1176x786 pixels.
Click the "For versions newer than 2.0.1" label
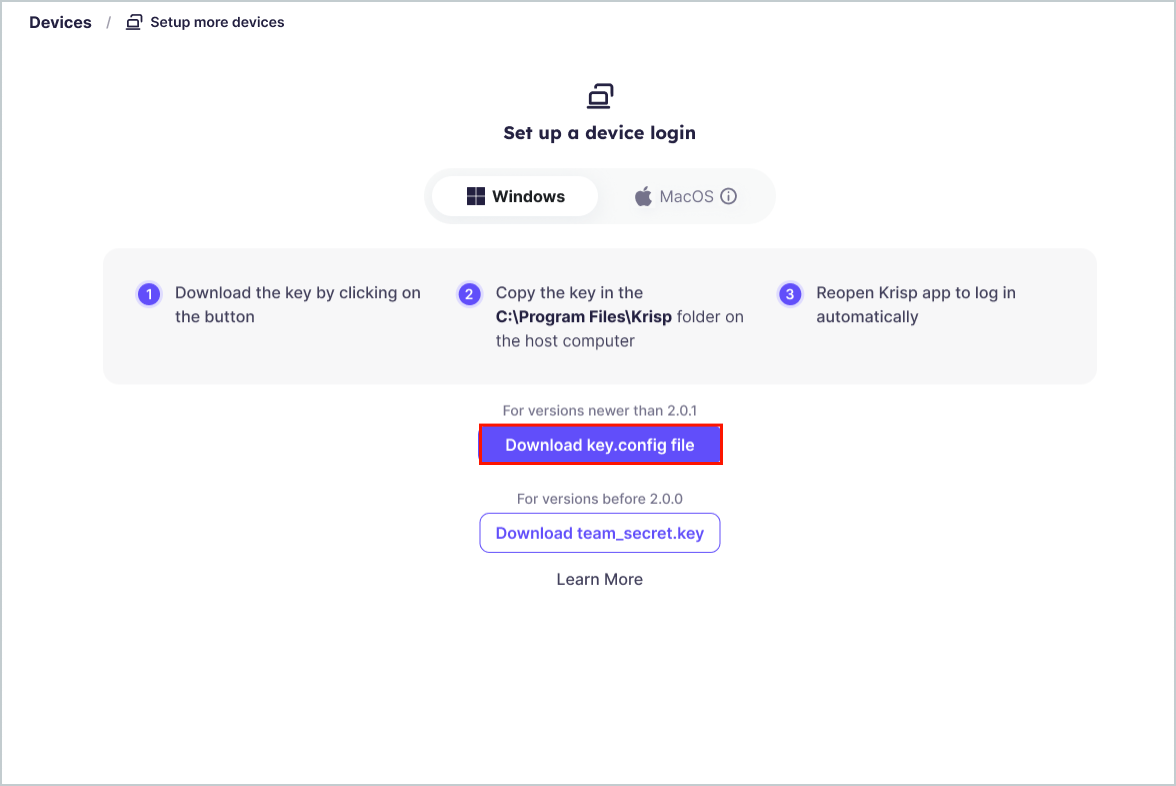click(599, 410)
